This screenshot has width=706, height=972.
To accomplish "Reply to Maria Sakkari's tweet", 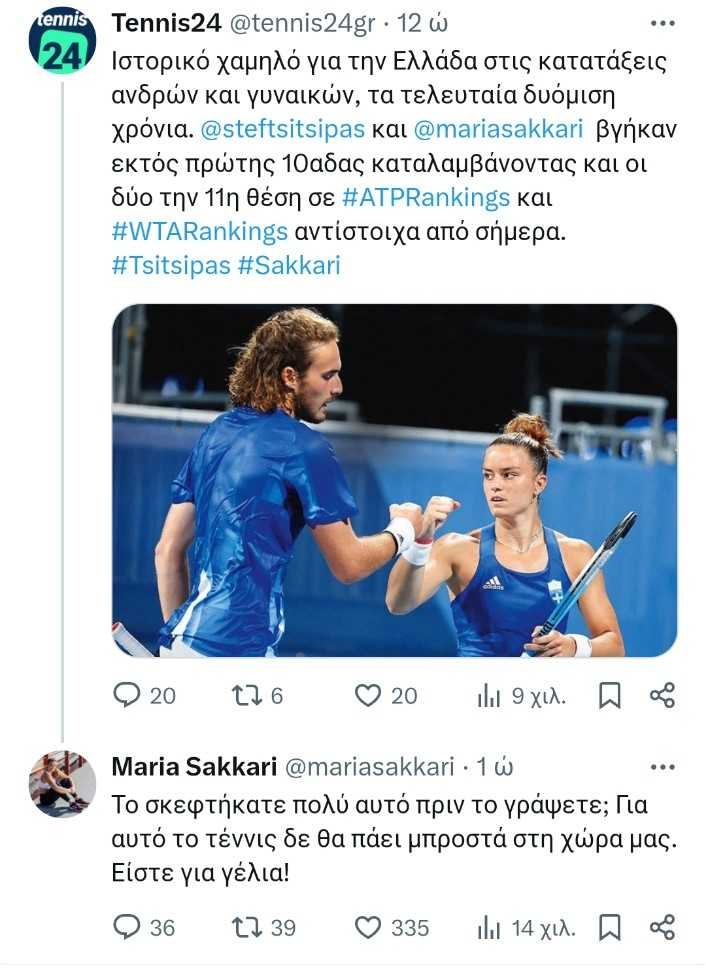I will tap(127, 928).
